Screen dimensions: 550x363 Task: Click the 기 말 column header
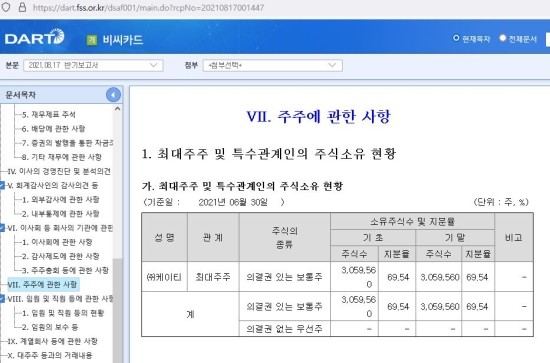pos(455,237)
